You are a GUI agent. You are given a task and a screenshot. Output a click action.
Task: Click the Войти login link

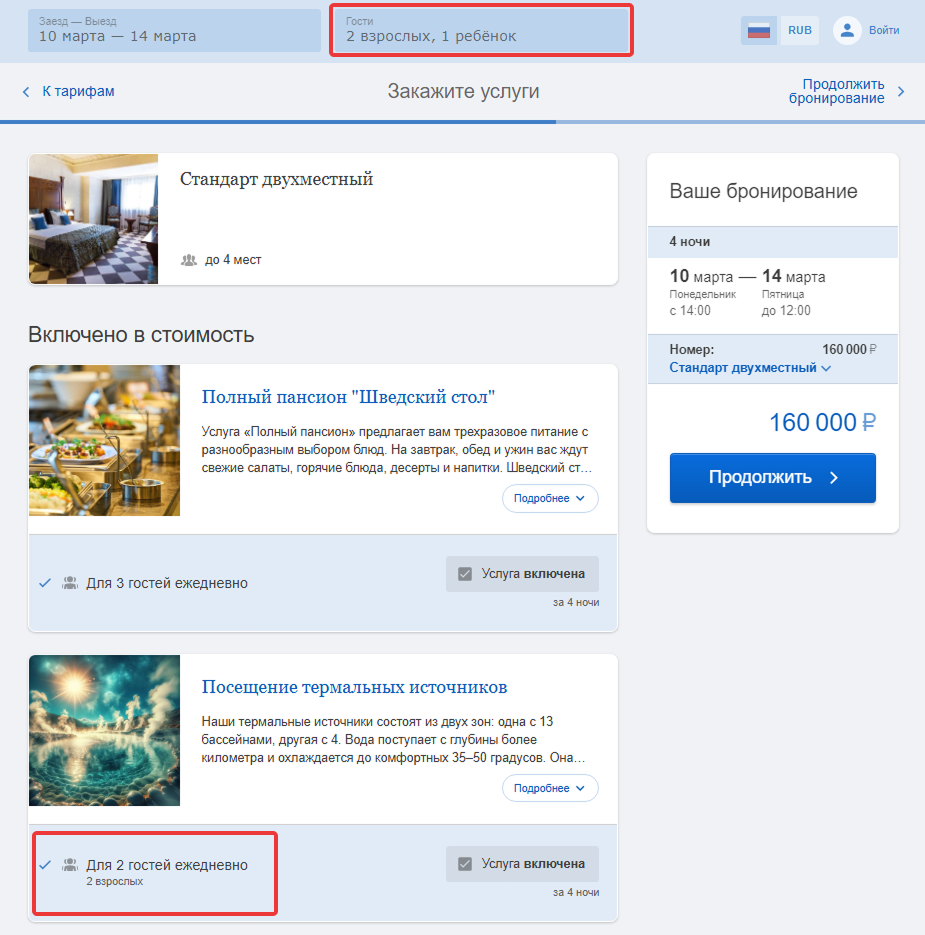884,30
